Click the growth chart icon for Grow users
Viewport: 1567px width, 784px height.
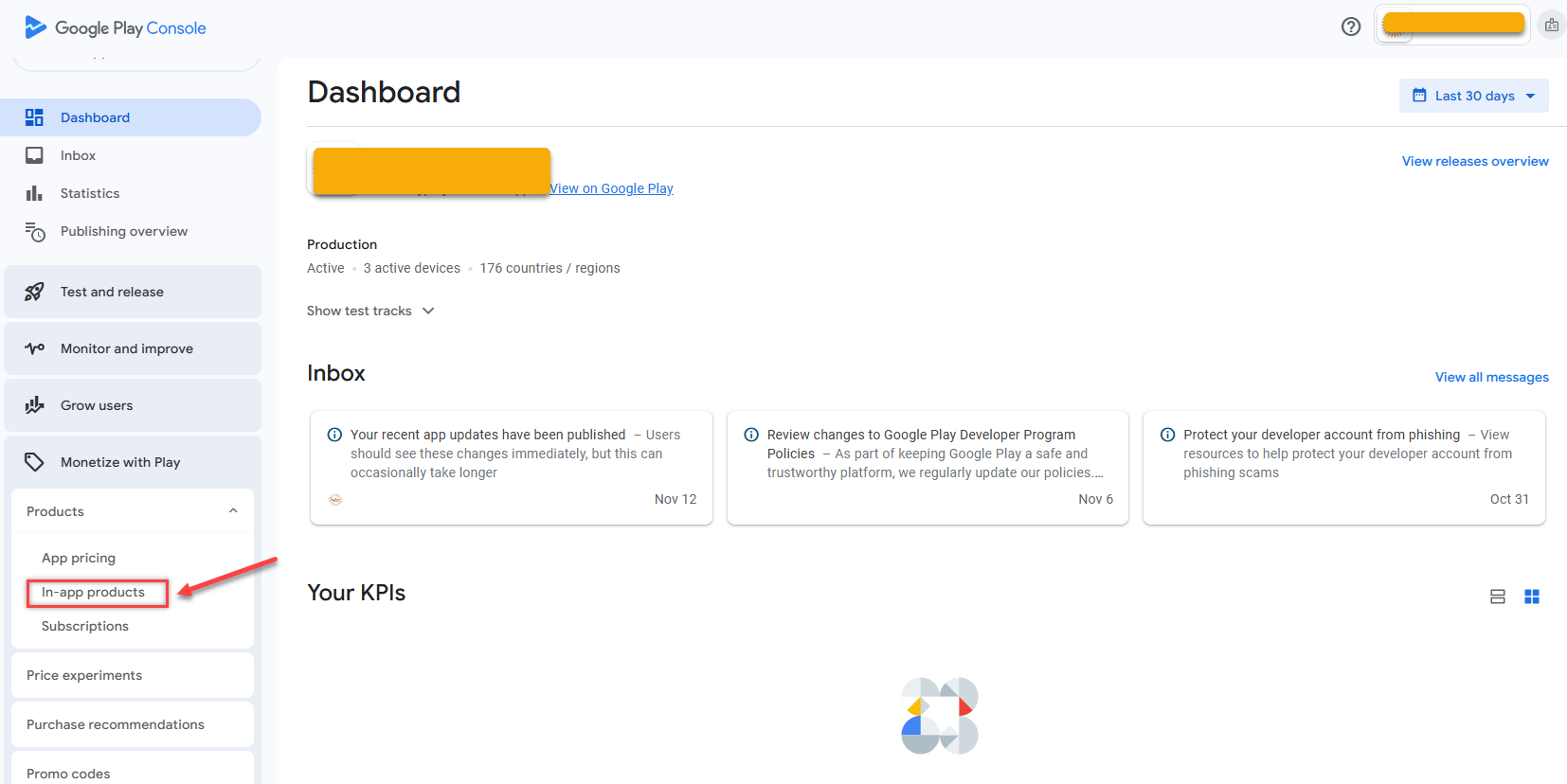(x=34, y=405)
